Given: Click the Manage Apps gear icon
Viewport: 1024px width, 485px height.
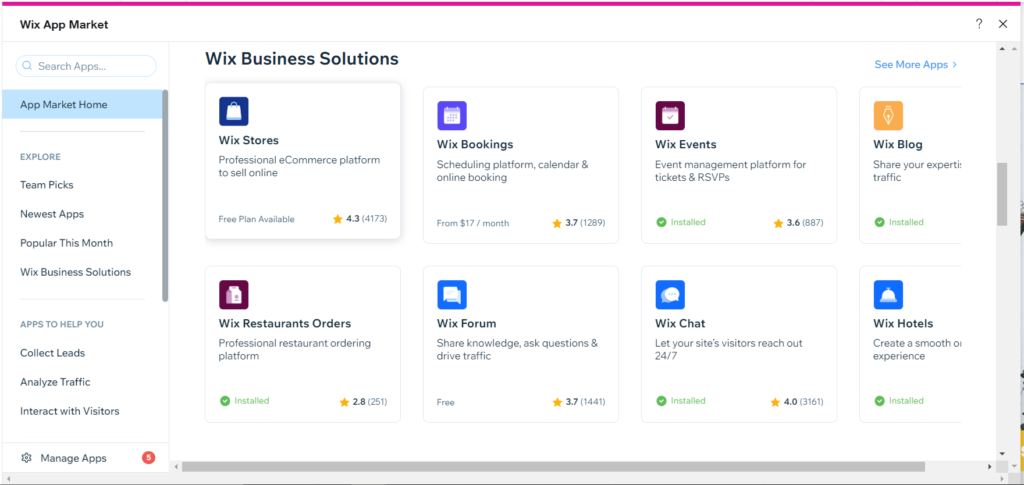Looking at the screenshot, I should (x=27, y=458).
